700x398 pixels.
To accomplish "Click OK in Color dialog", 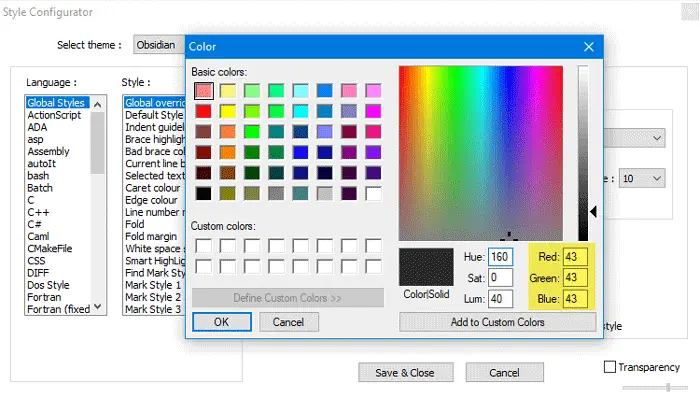I will 222,322.
